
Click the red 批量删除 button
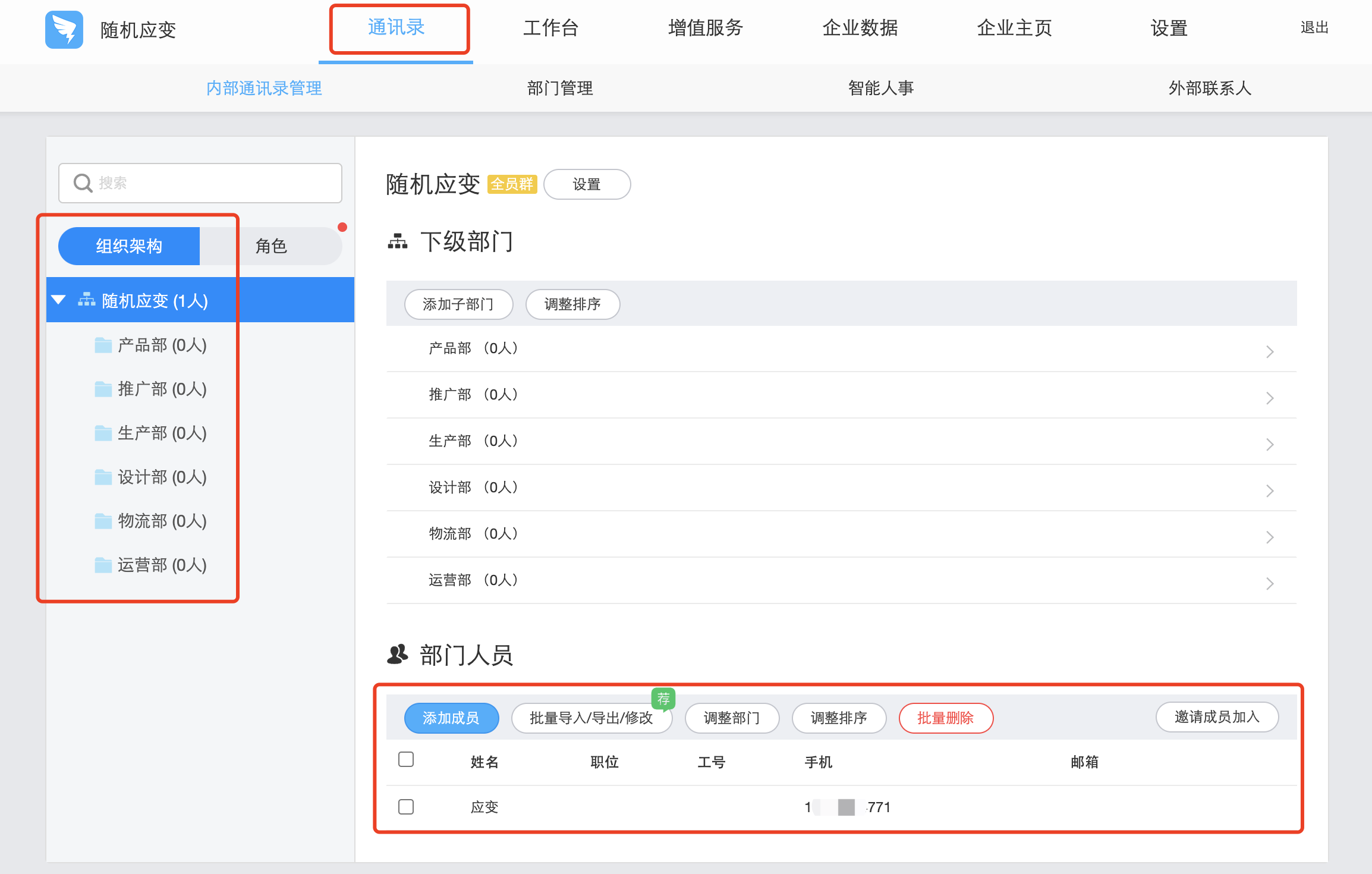945,718
